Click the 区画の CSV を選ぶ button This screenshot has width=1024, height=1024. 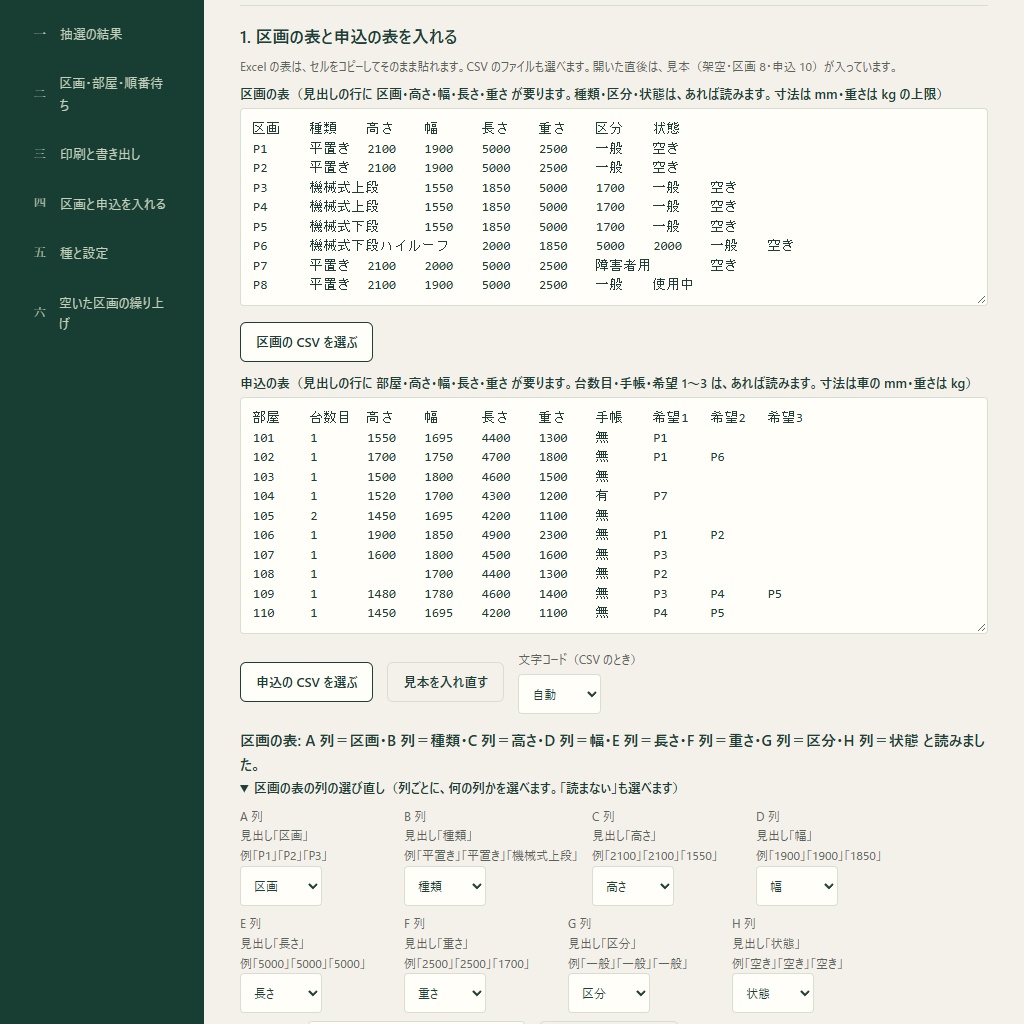tap(306, 342)
